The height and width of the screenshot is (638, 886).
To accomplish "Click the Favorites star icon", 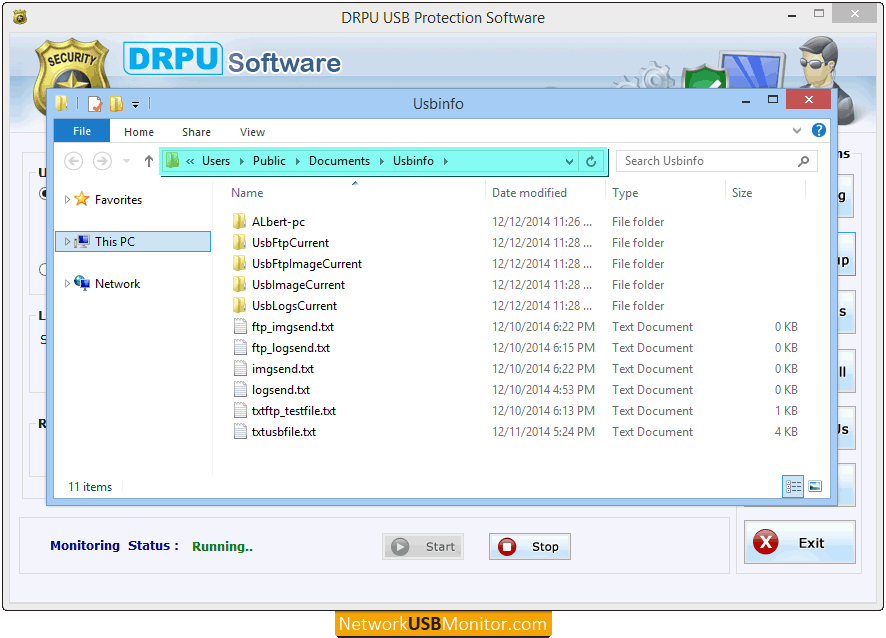I will [82, 199].
